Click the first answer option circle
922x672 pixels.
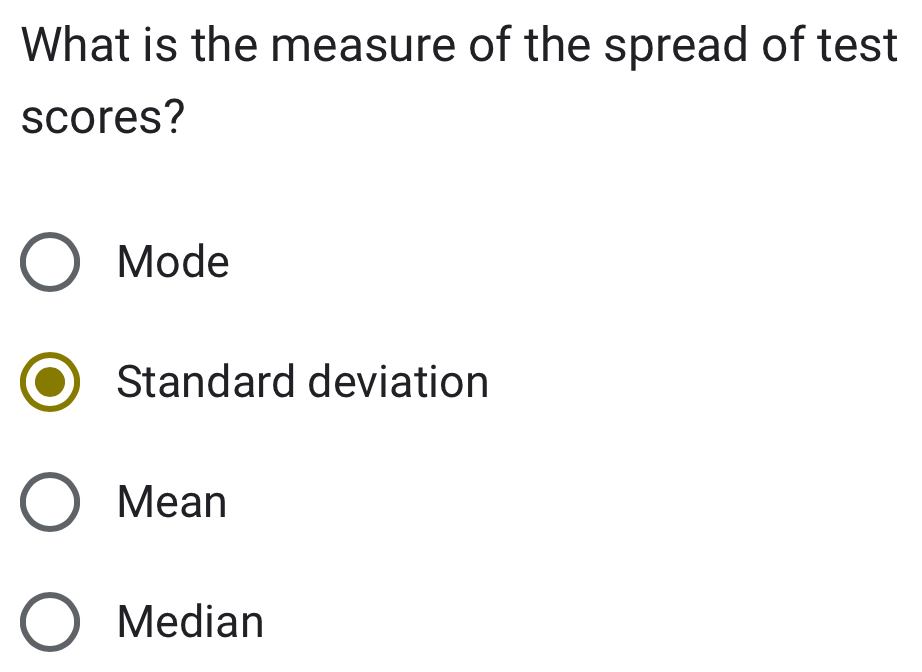coord(50,263)
